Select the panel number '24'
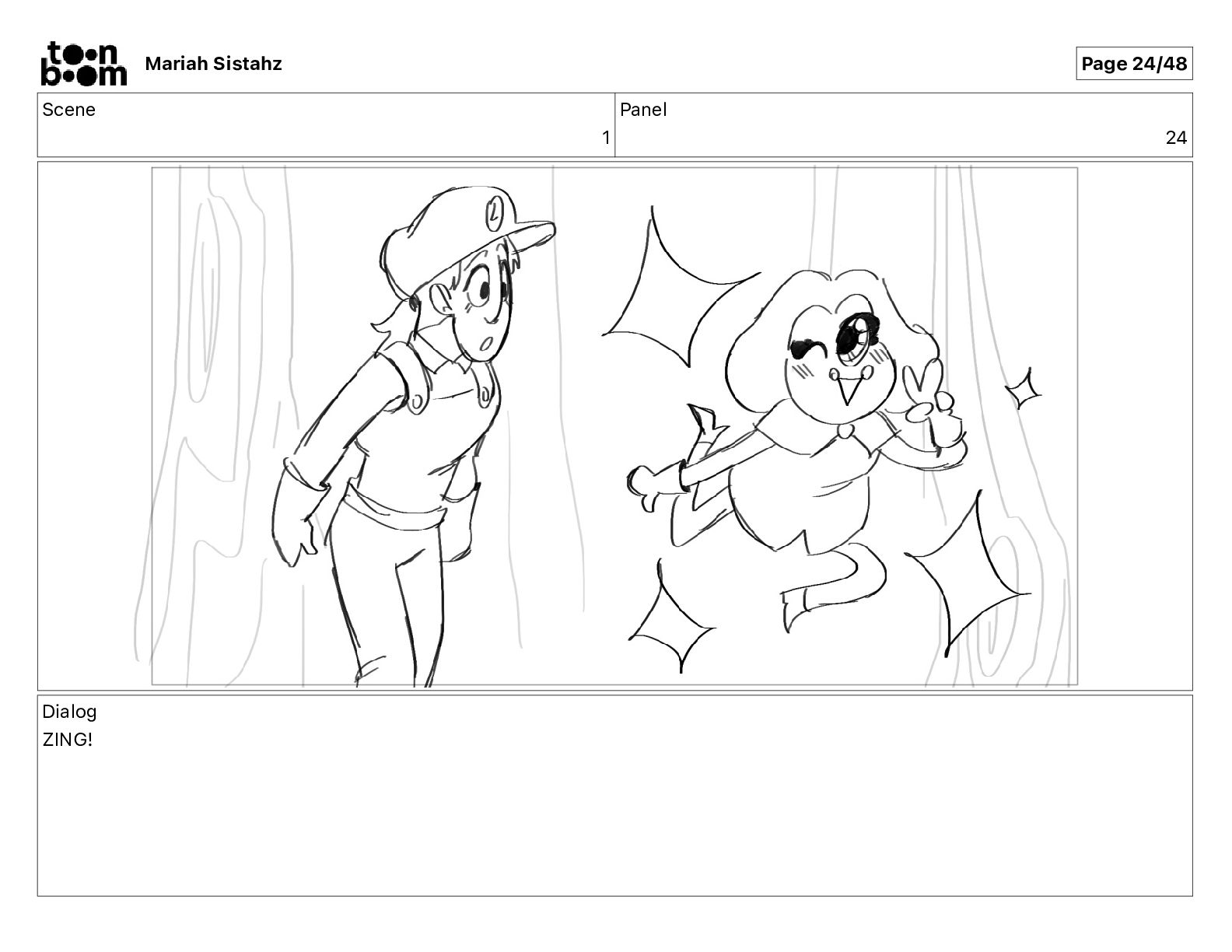 (x=1176, y=138)
